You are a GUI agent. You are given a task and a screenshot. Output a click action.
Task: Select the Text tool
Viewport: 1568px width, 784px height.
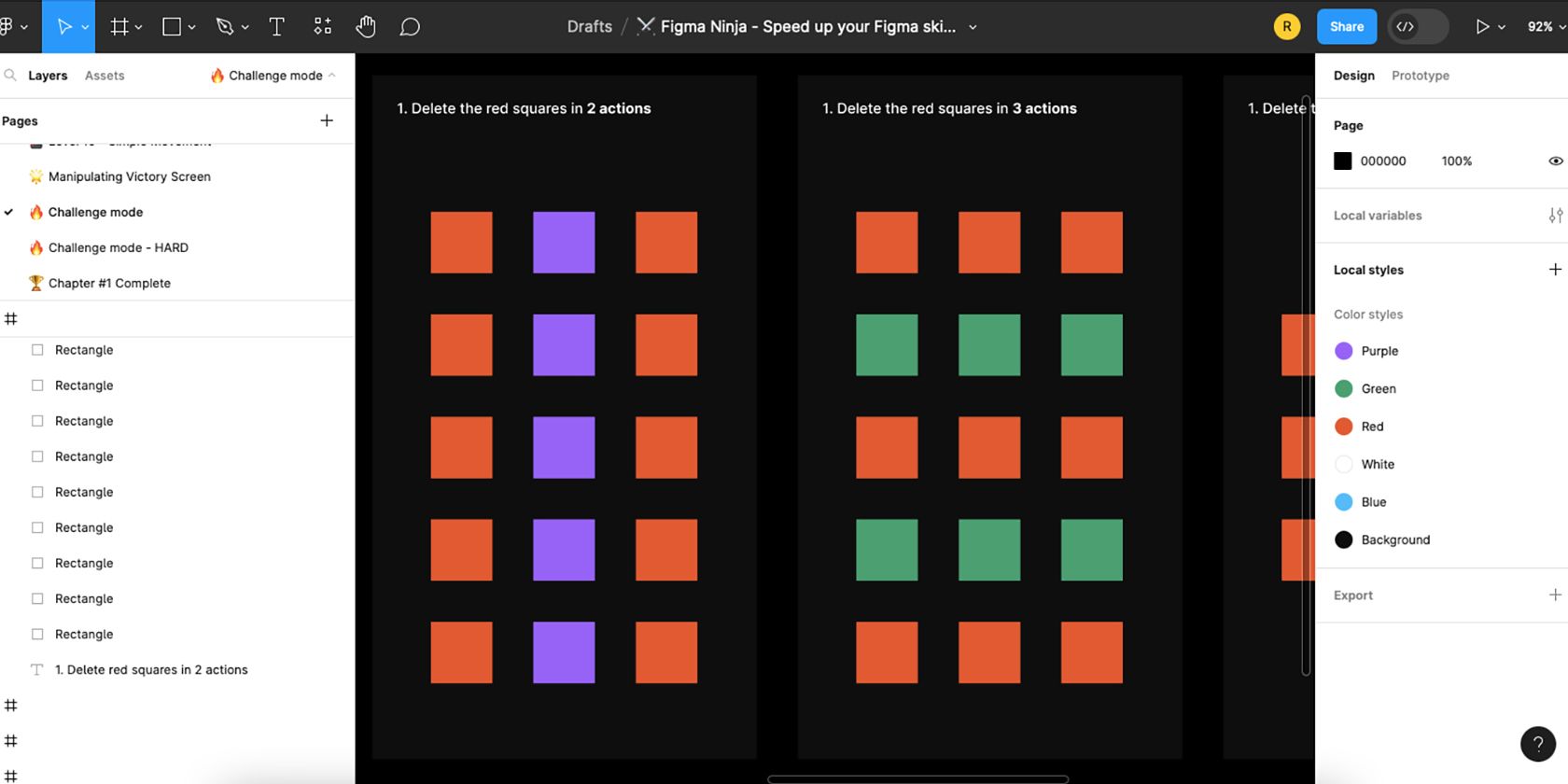coord(276,27)
